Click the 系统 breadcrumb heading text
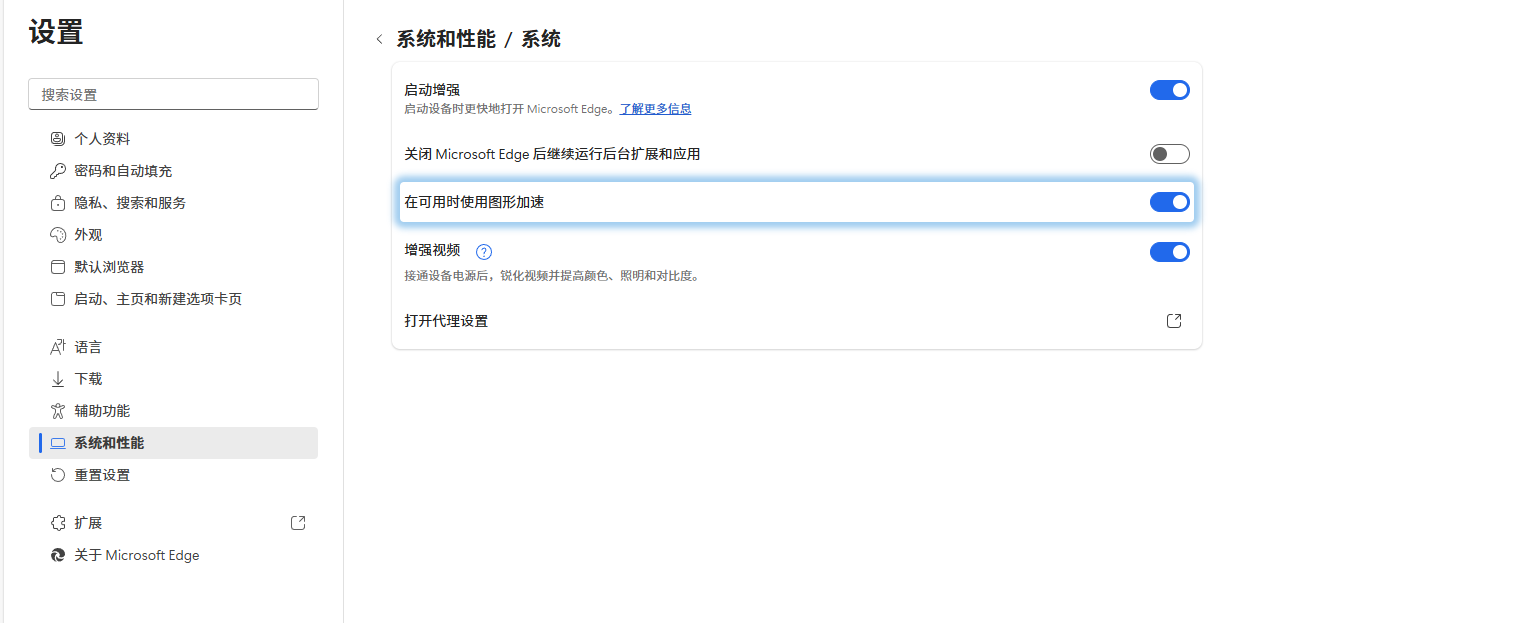Screen dimensions: 1519x623 click(541, 40)
